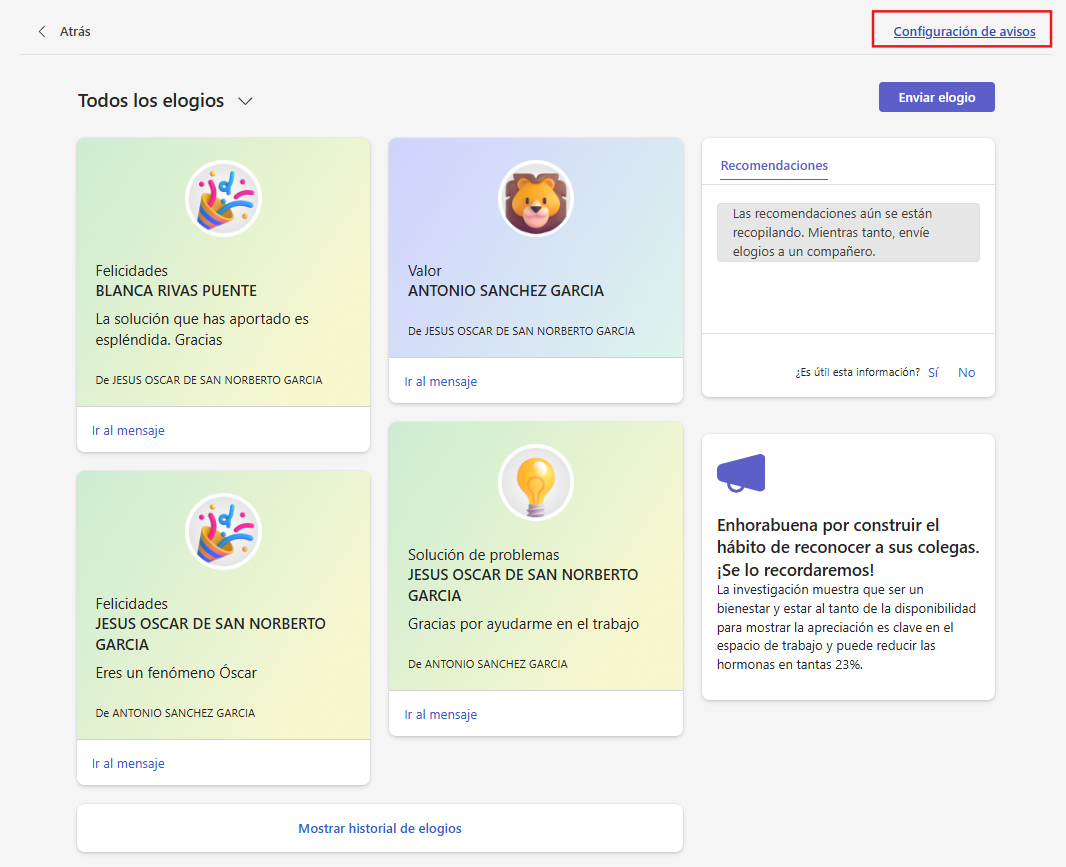Open Ir al mensaje on Eres un fenómeno card

(128, 764)
